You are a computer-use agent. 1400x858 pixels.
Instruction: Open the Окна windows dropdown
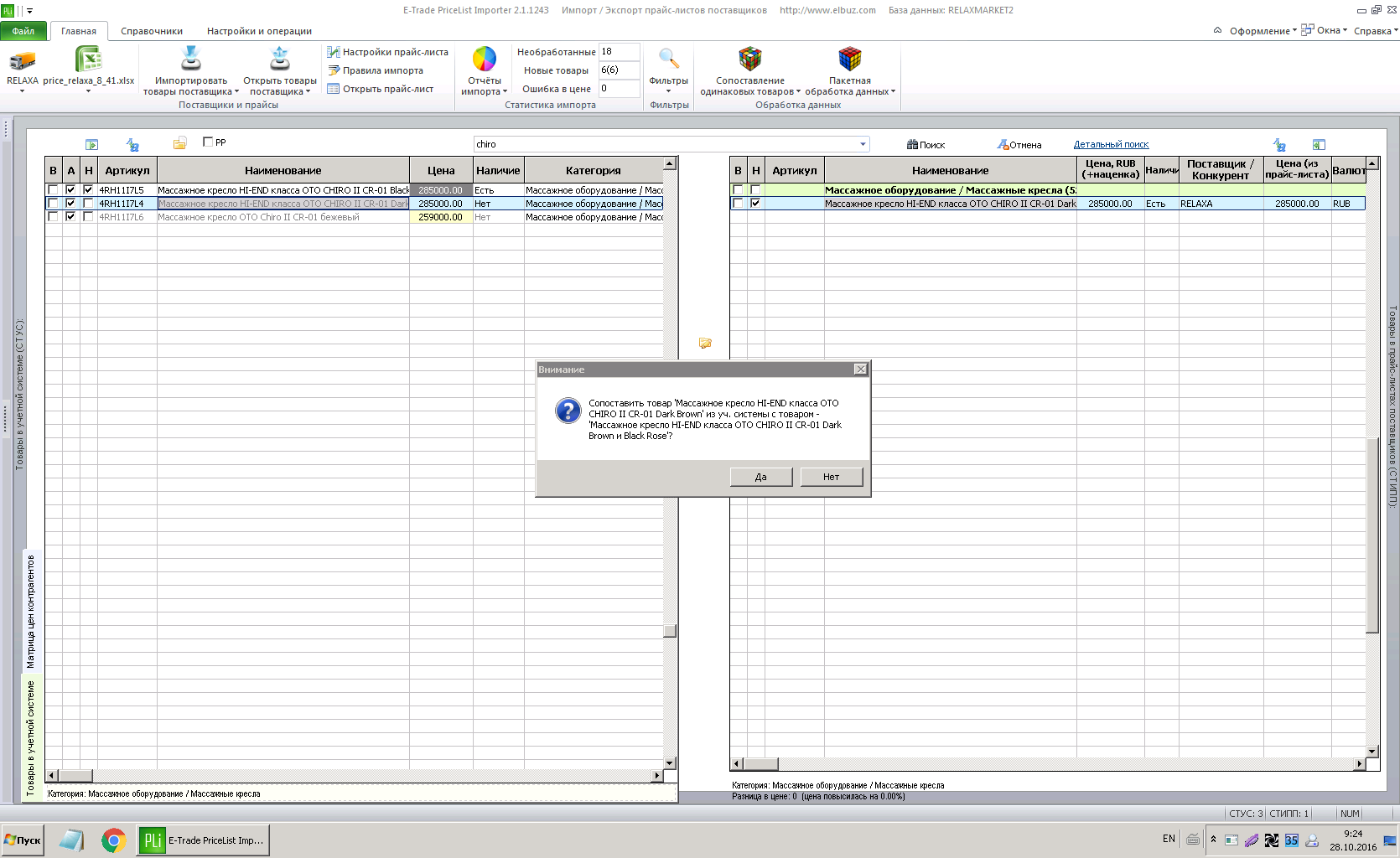click(1324, 30)
